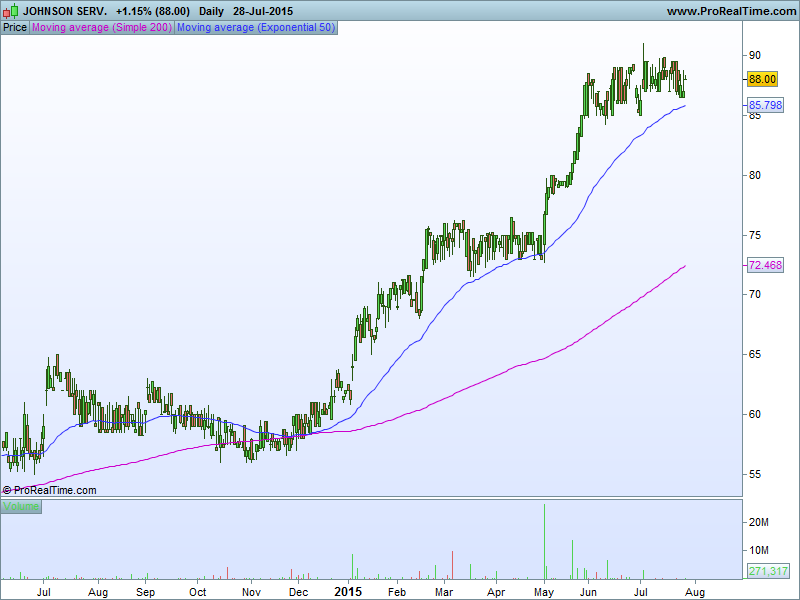
Task: Open Moving average (Simple 200) indicator label
Action: [102, 28]
